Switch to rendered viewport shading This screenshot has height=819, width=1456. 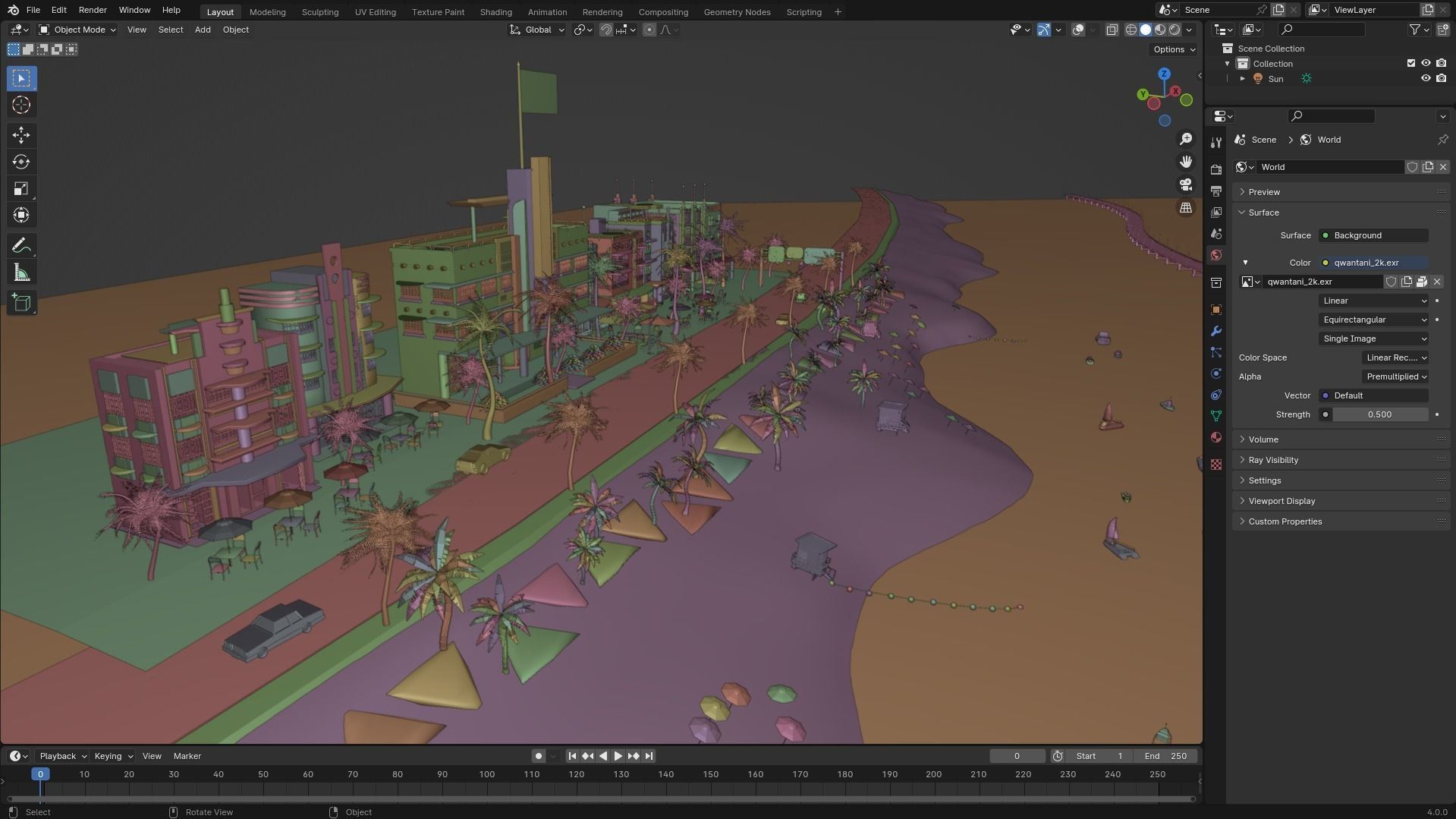1175,30
